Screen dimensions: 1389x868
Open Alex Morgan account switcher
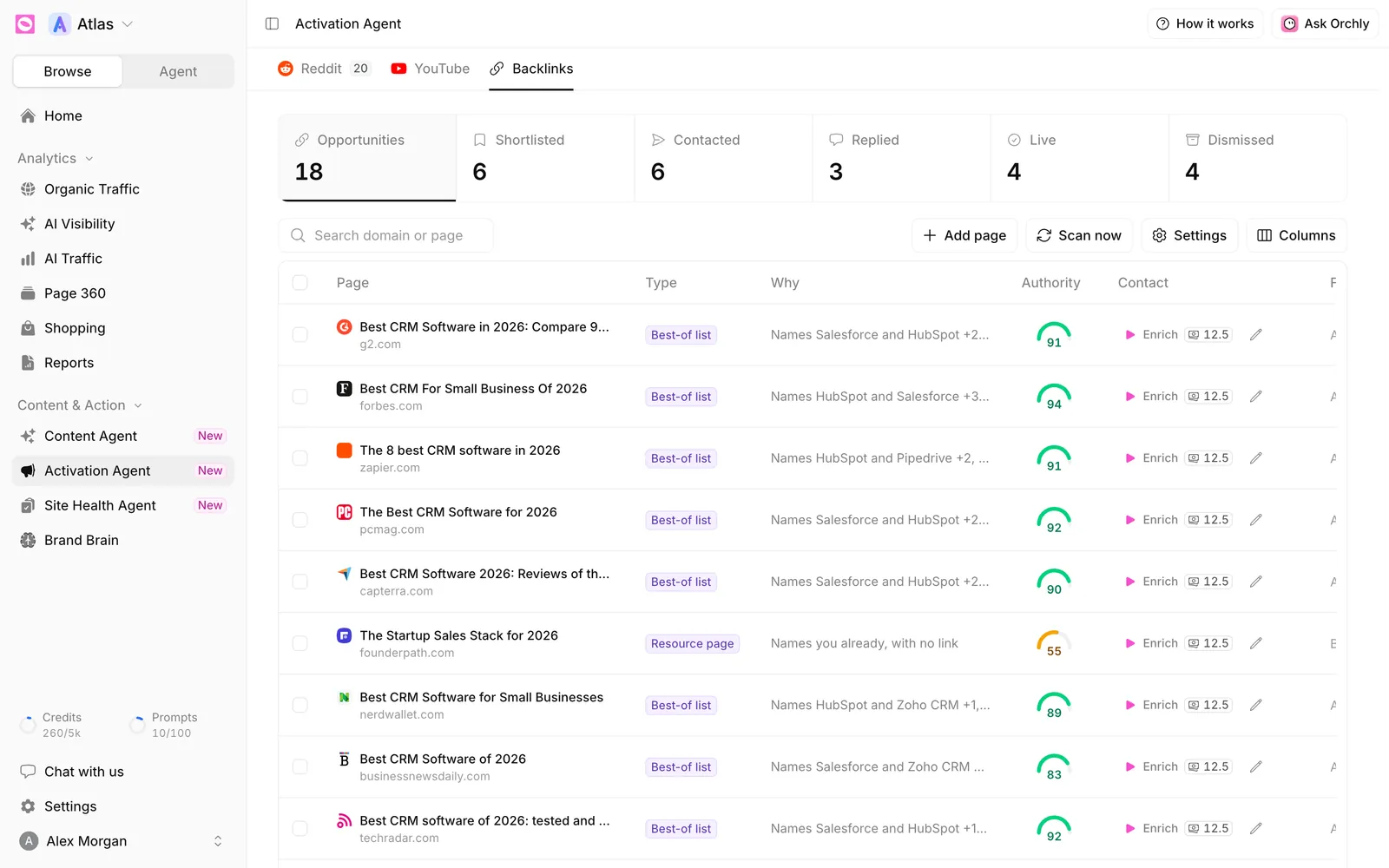tap(123, 841)
